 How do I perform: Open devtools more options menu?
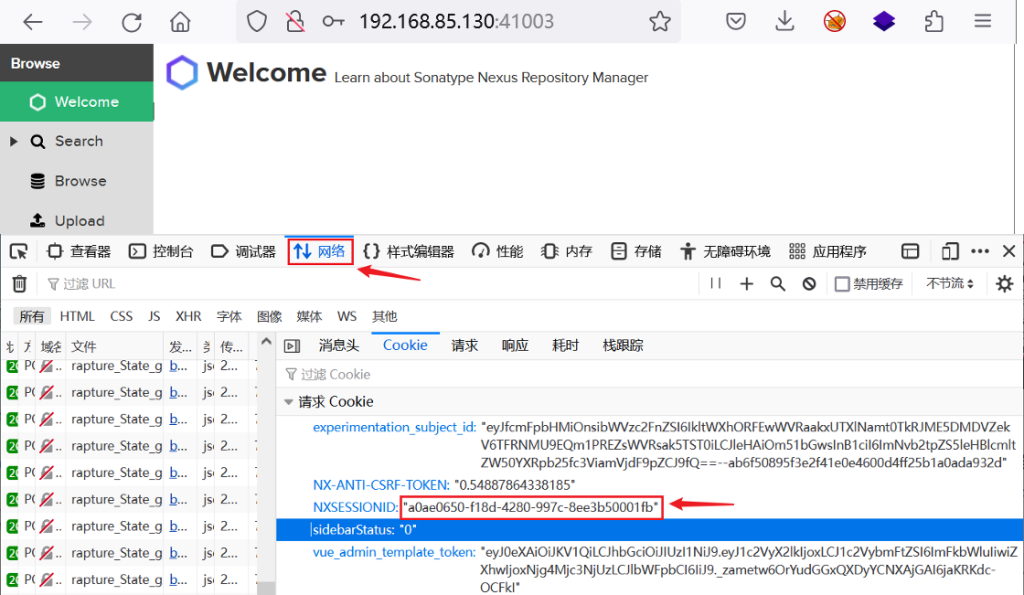[x=980, y=251]
